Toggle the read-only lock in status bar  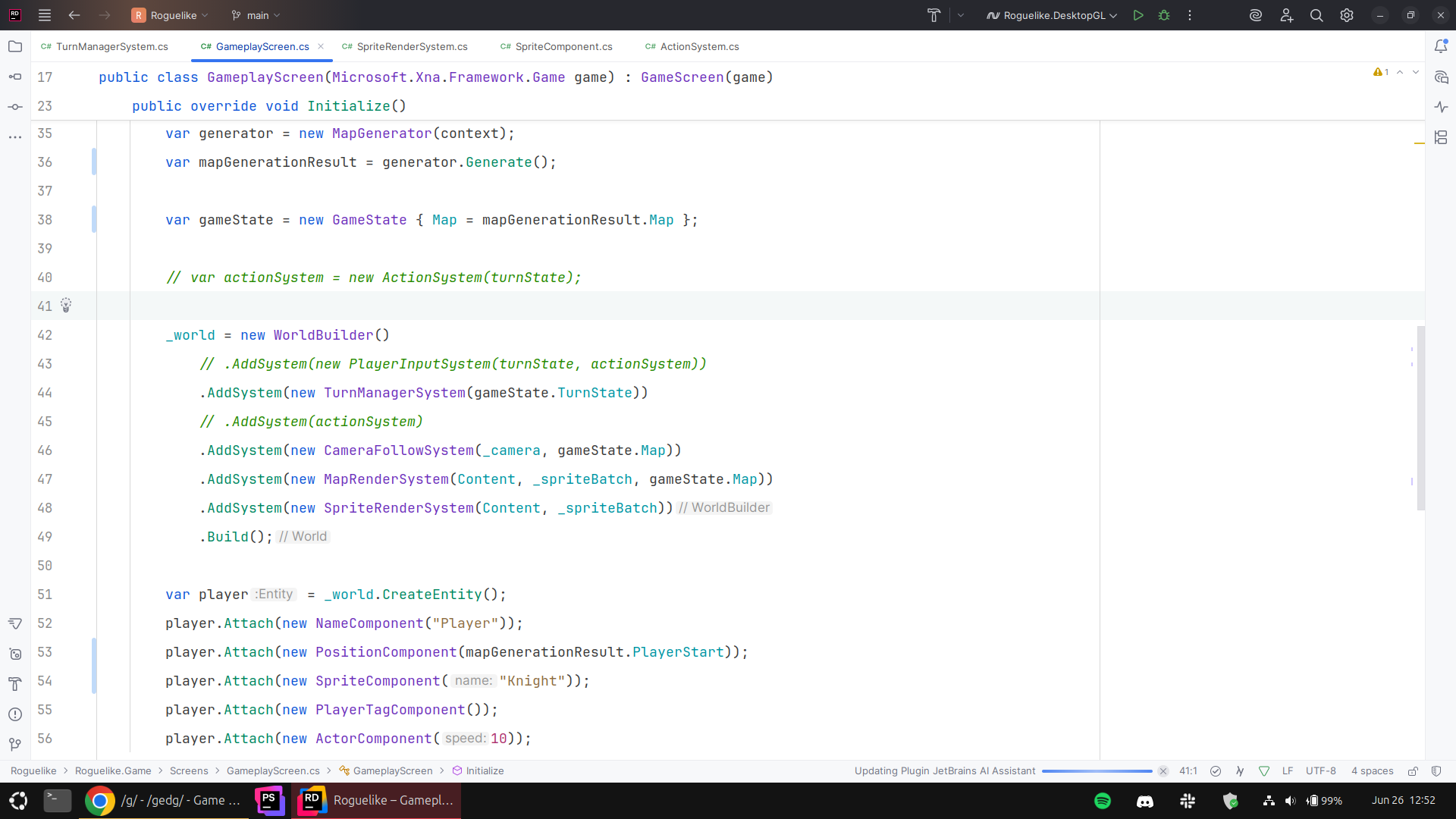coord(1413,771)
